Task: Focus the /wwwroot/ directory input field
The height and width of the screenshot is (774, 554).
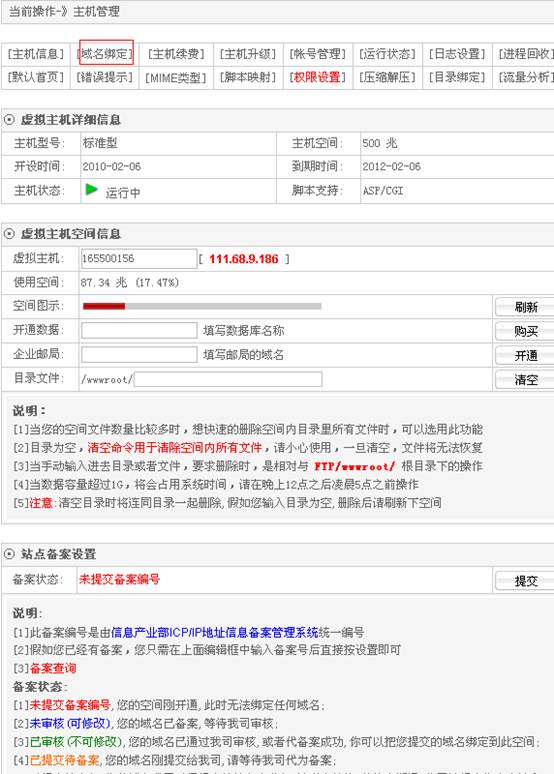Action: coord(228,379)
